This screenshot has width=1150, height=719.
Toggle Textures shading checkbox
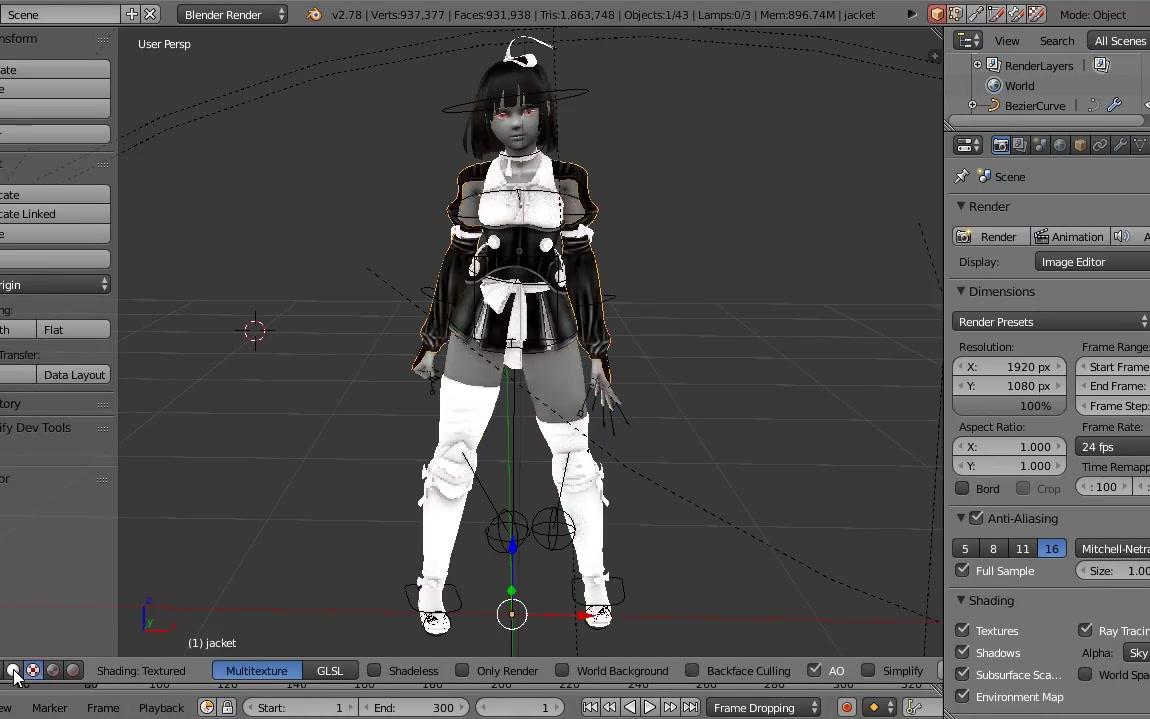tap(963, 630)
